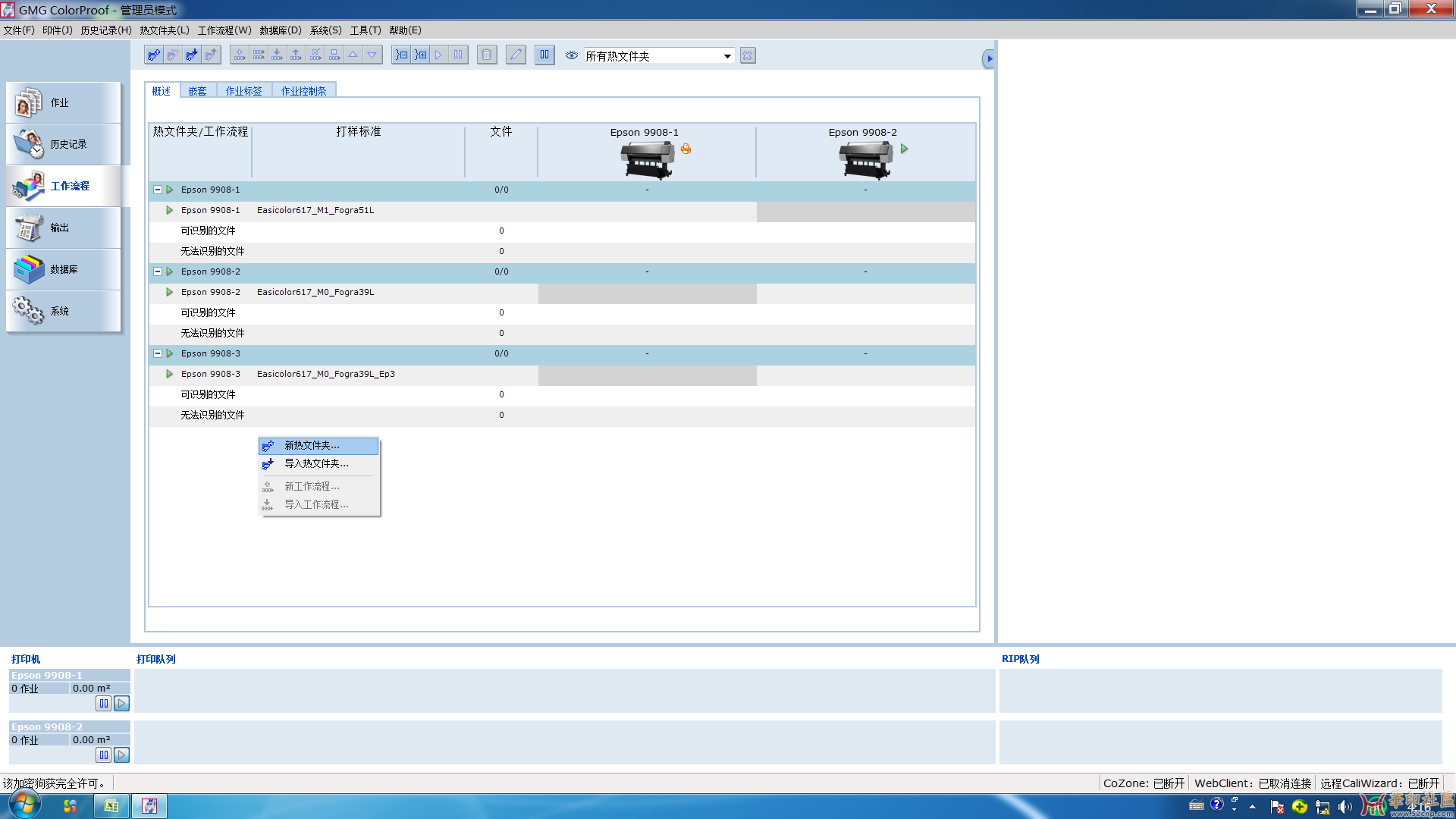Click the Epson 9908-2 printer image

point(865,160)
